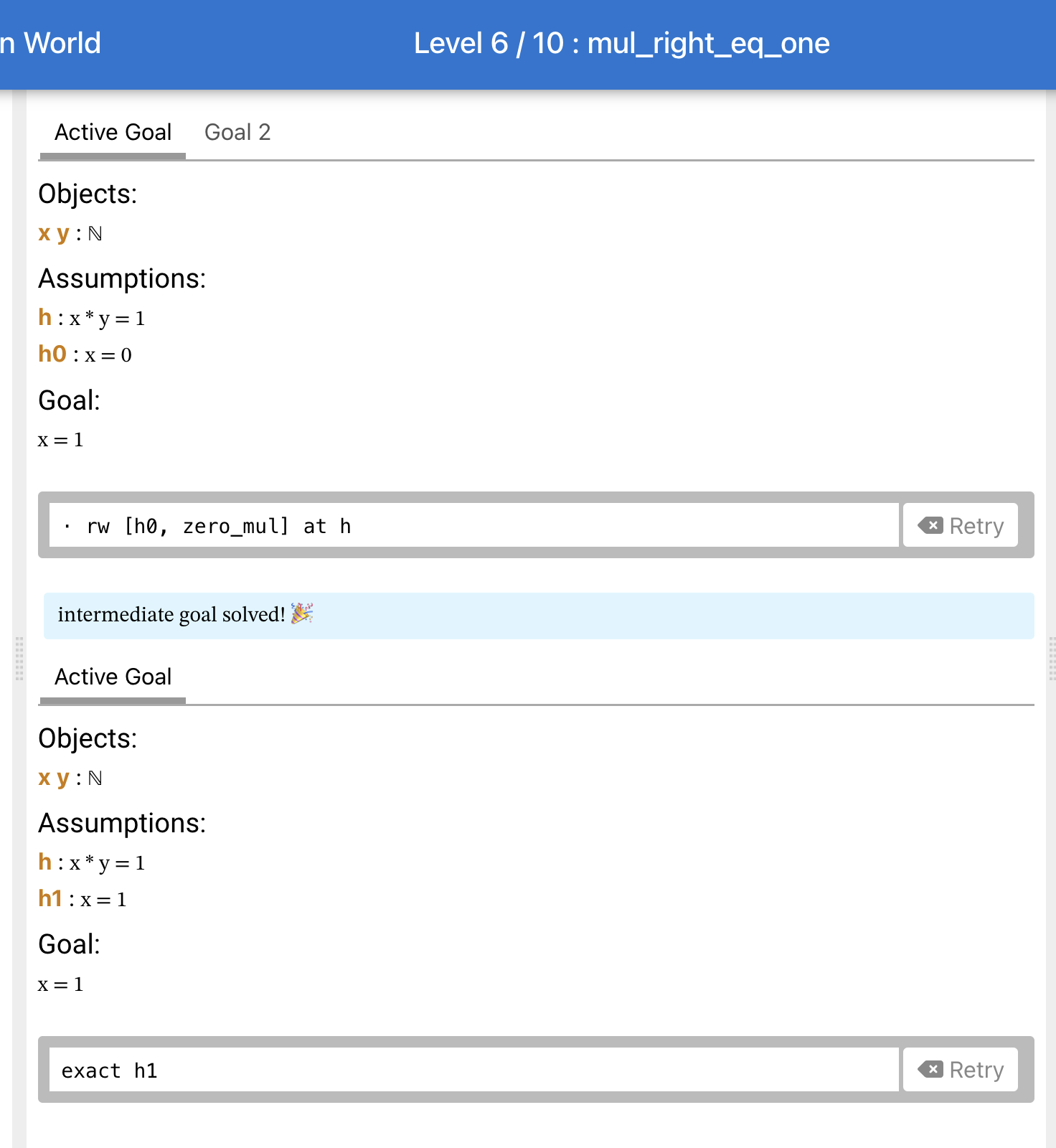Select the lower Active Goal tab

[113, 677]
